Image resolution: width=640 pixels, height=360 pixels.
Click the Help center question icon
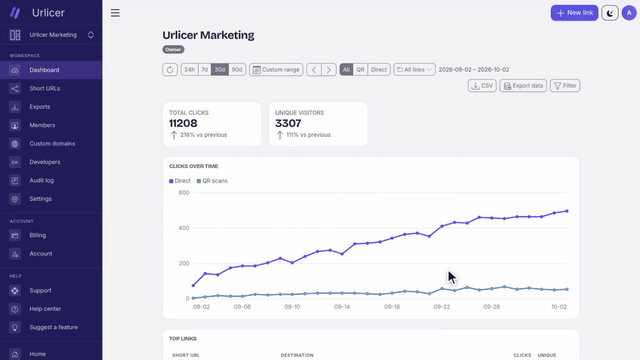click(x=15, y=309)
